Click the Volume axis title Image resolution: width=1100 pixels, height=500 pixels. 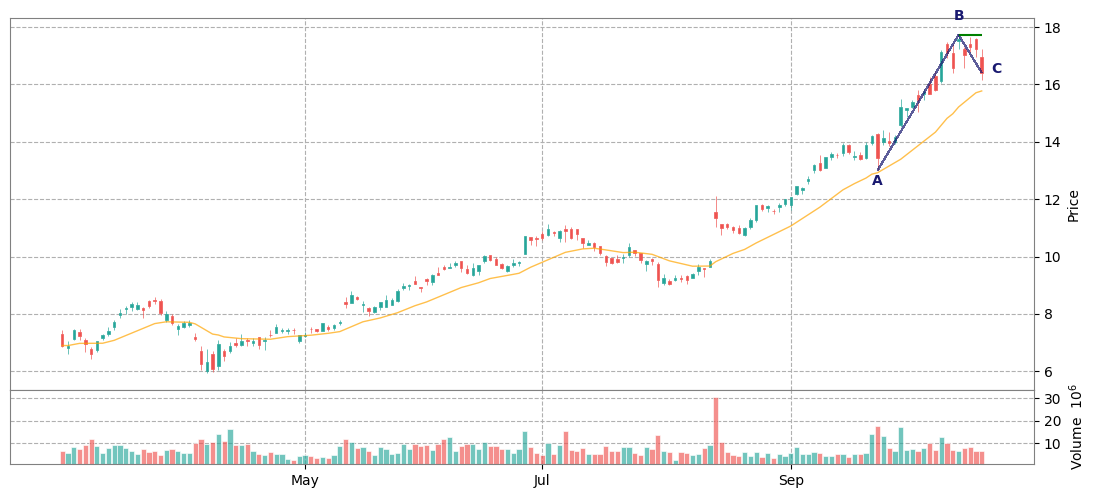tap(1076, 427)
